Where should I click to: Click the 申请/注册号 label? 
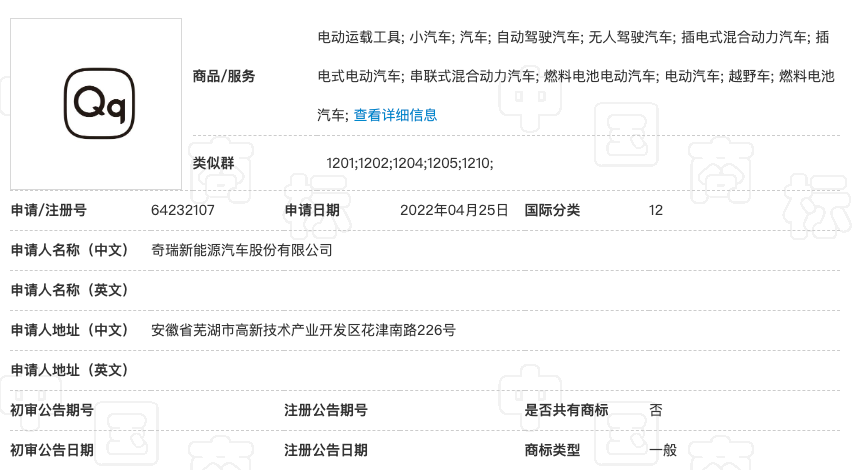click(48, 210)
